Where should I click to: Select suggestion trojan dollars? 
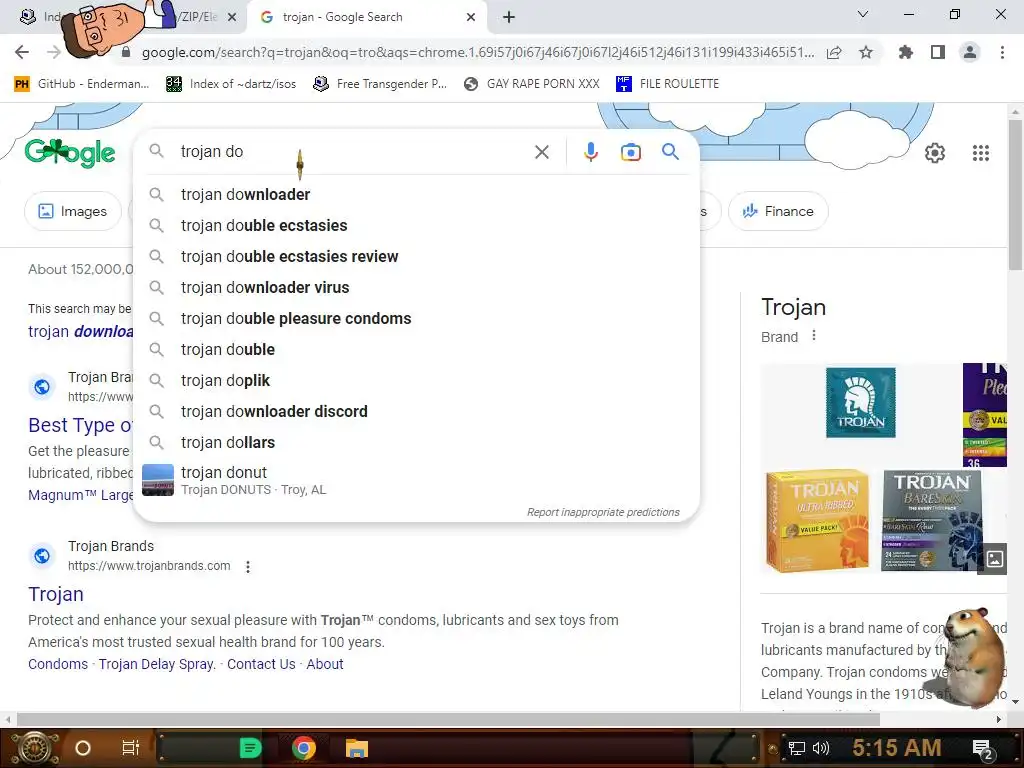416,443
